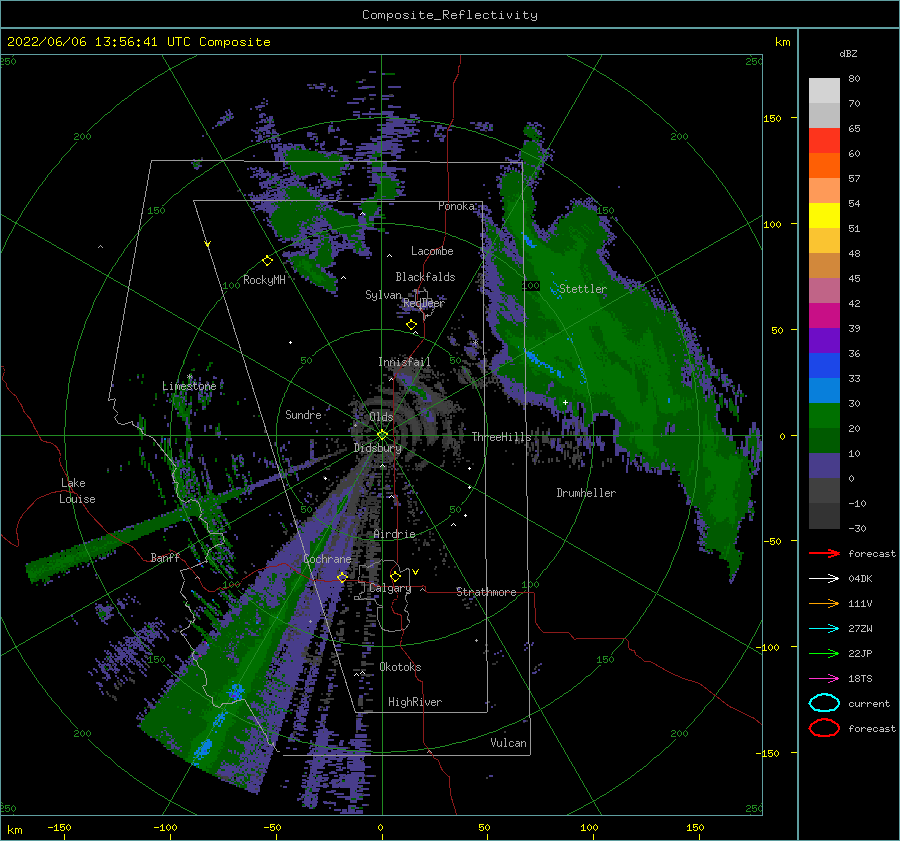Click the Sundre town label
This screenshot has height=841, width=900.
(303, 414)
